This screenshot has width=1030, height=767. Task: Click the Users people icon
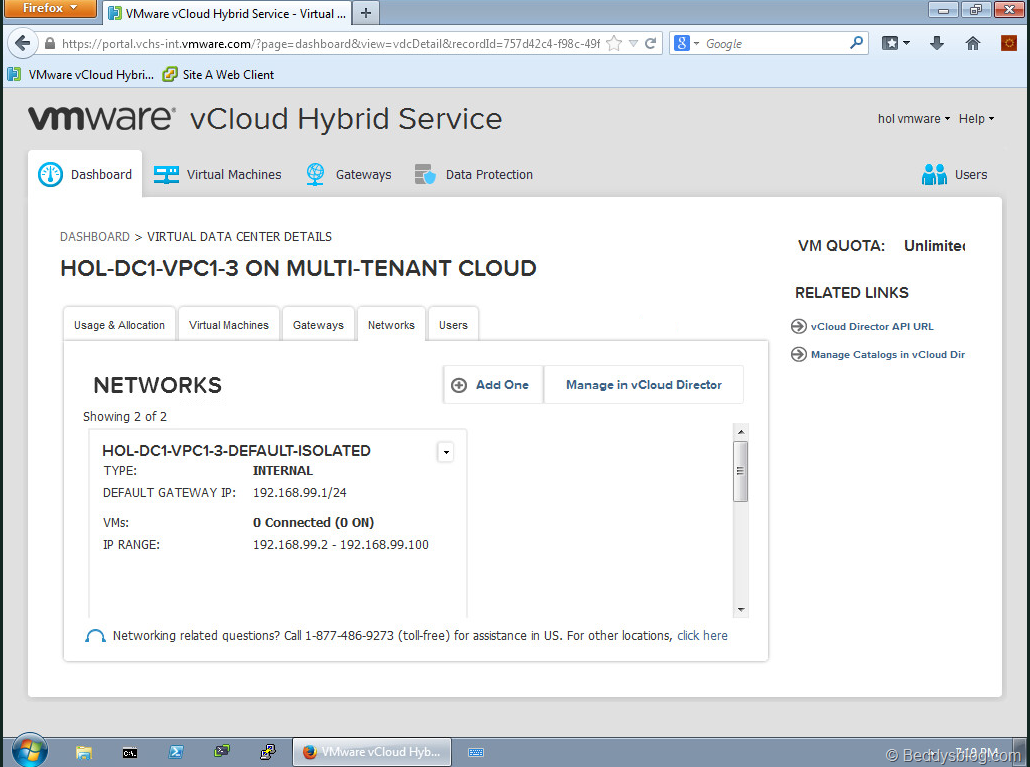click(934, 175)
